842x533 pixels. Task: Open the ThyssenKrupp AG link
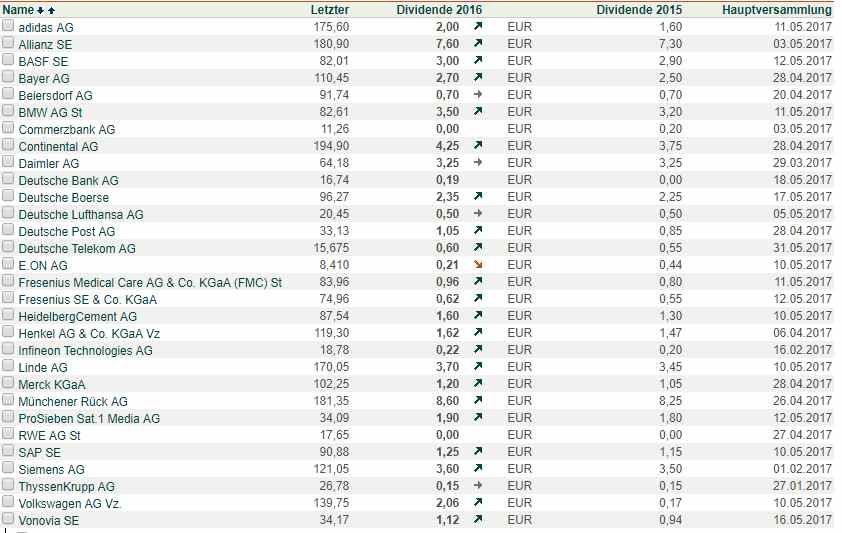[67, 487]
